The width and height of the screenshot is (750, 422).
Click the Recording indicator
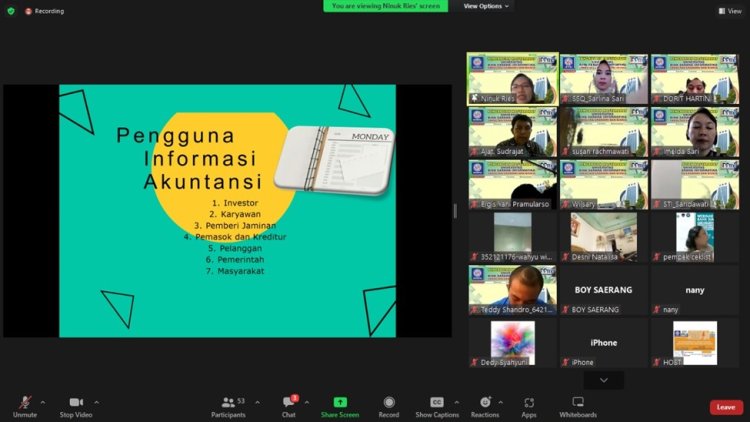pos(44,11)
